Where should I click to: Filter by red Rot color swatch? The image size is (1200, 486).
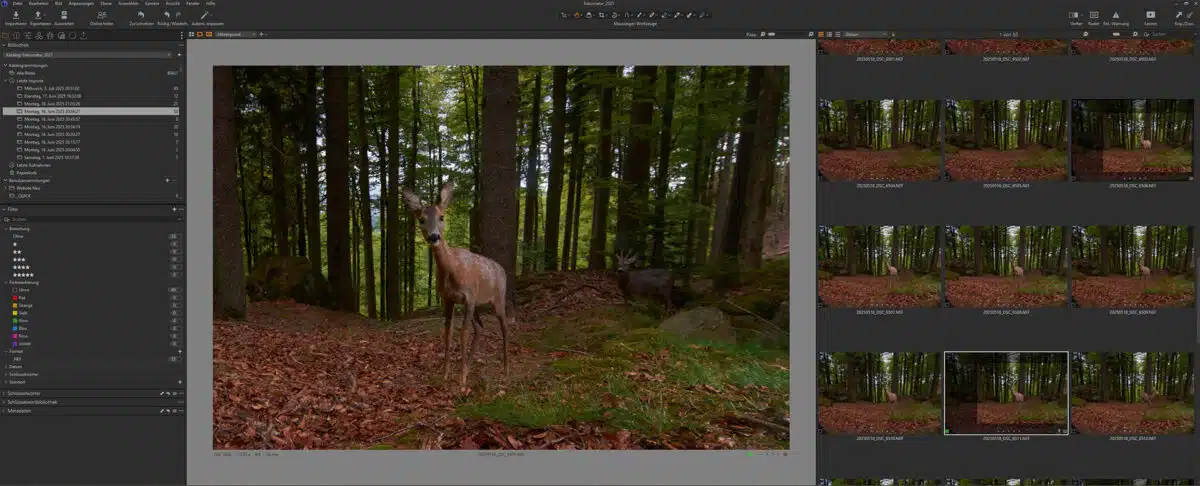click(15, 298)
